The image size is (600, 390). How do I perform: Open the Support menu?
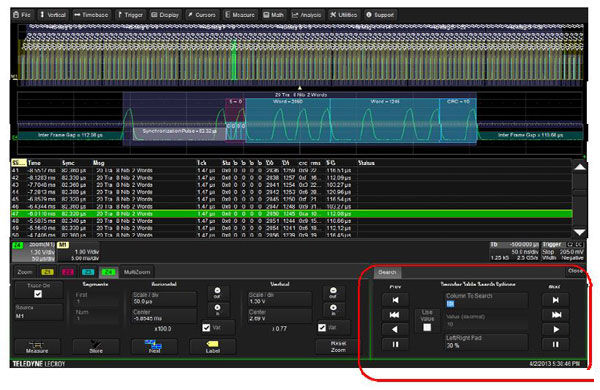click(380, 15)
